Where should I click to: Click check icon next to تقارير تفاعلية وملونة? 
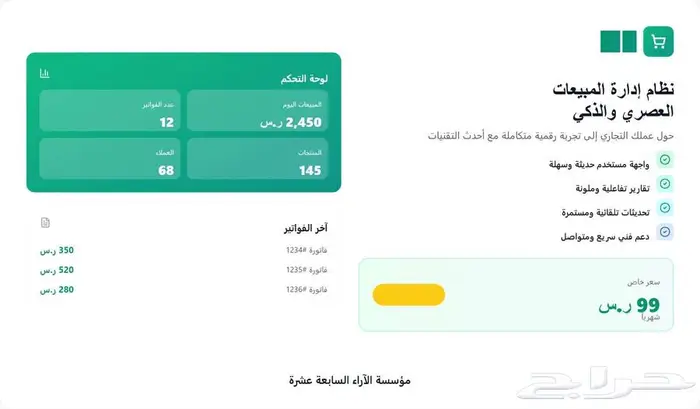[x=665, y=184]
